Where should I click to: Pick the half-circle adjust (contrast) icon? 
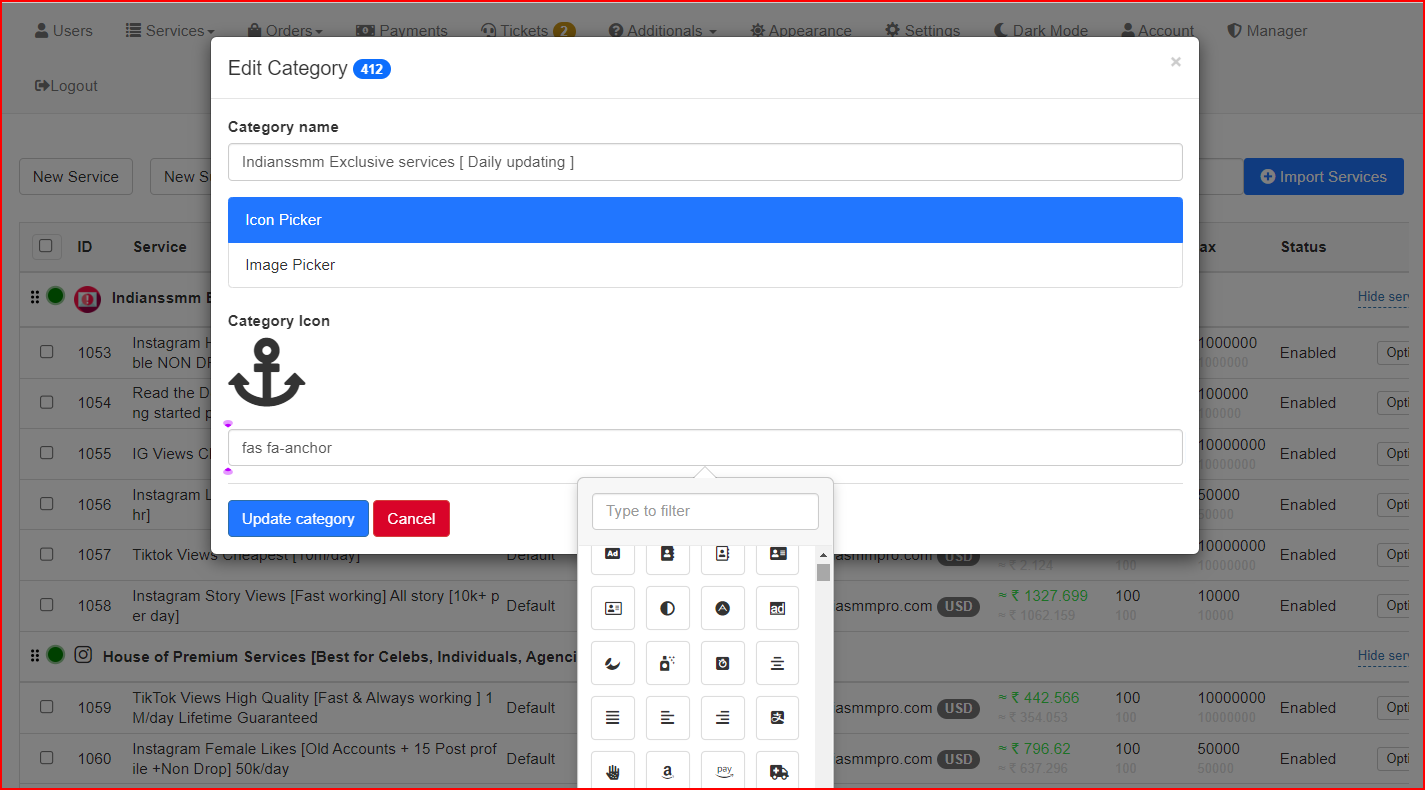[668, 608]
